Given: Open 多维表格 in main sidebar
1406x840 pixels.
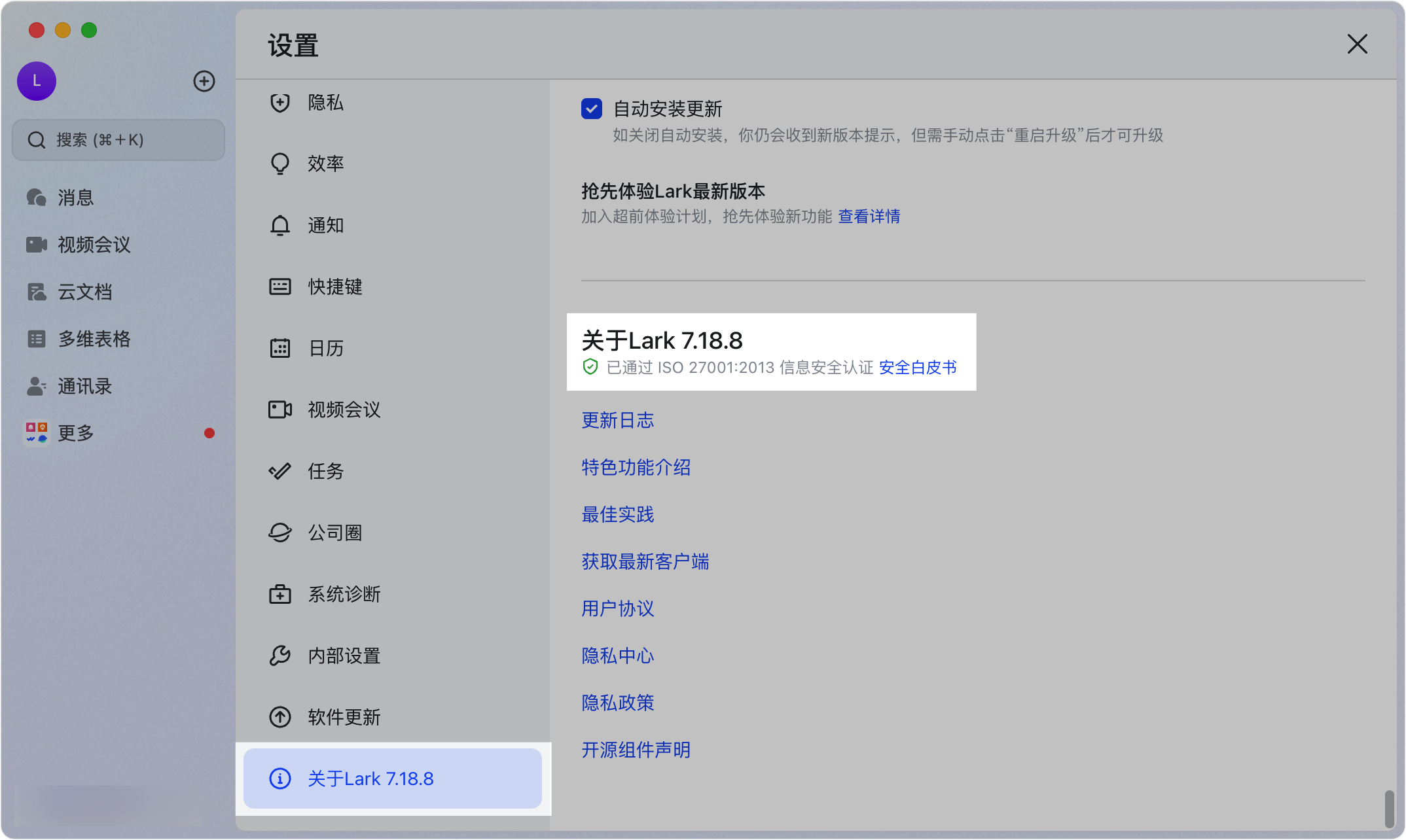Looking at the screenshot, I should [118, 339].
